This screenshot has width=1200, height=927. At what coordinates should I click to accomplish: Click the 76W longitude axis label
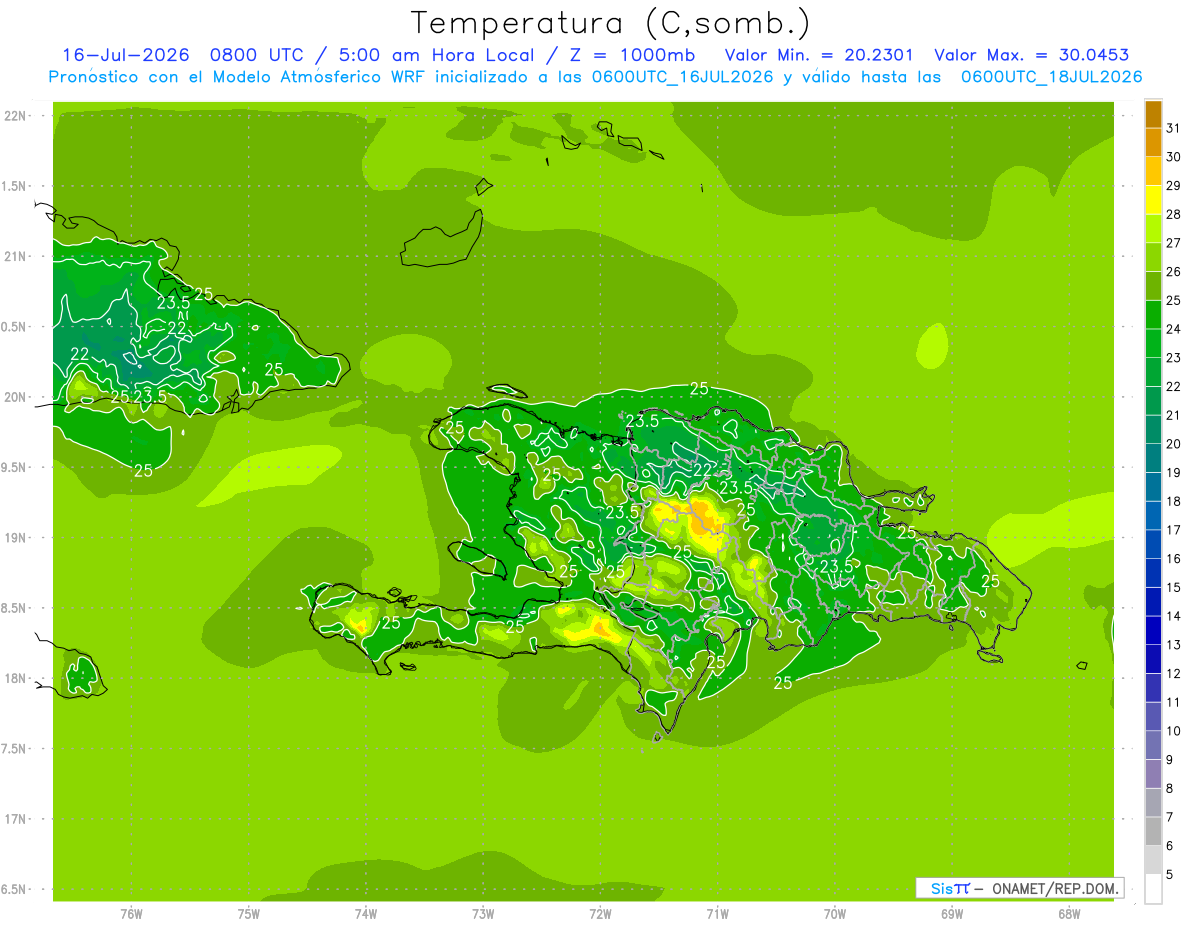131,913
